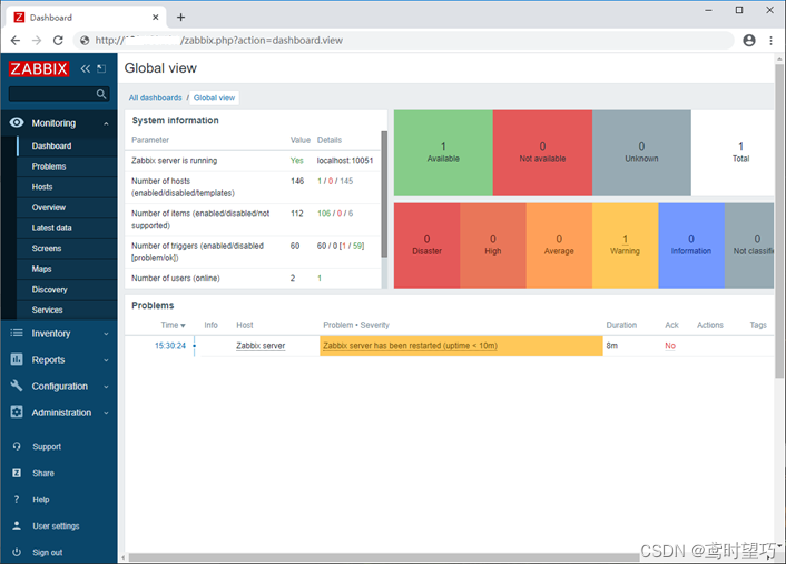791x569 pixels.
Task: Click the Disaster severity tile
Action: coord(427,246)
